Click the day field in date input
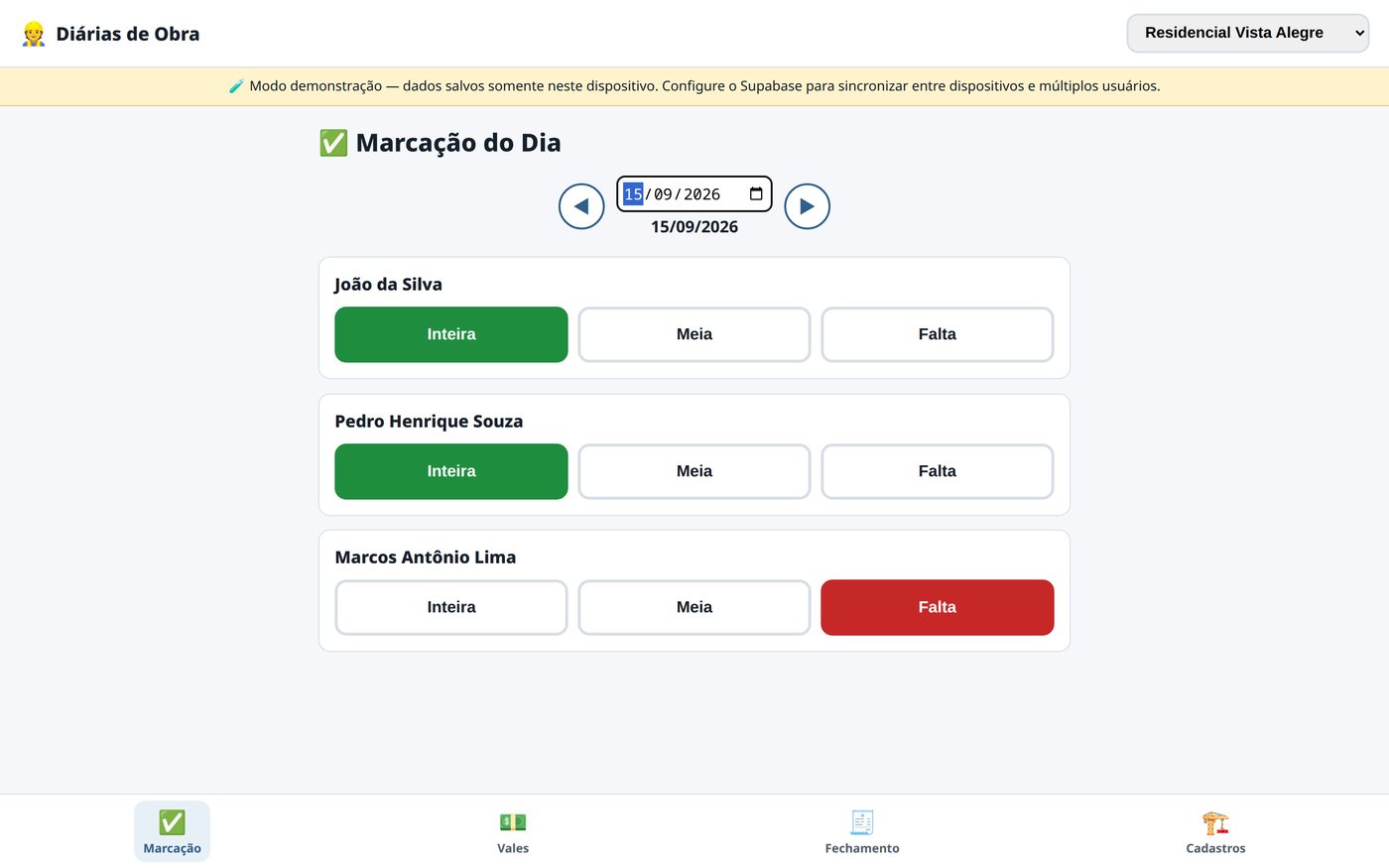The image size is (1389, 868). point(633,193)
